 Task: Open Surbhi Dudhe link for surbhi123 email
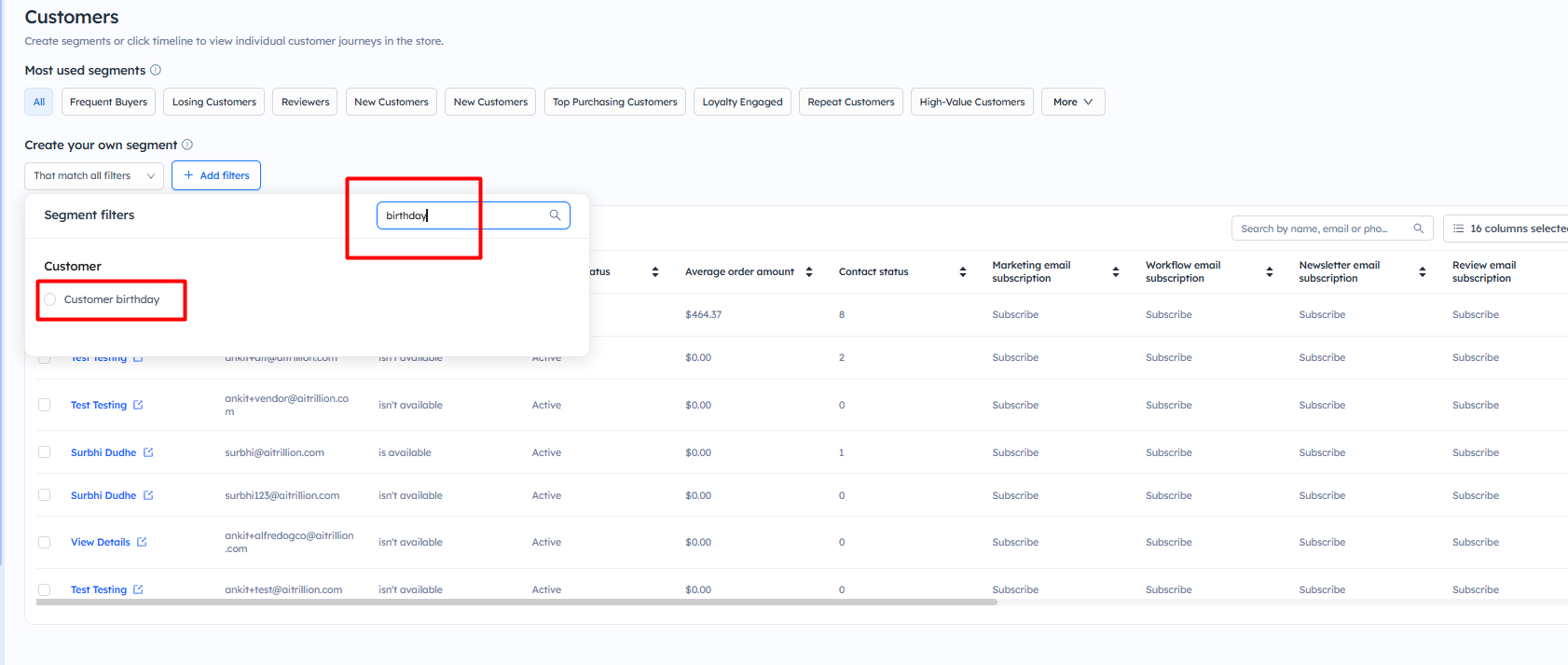point(103,495)
